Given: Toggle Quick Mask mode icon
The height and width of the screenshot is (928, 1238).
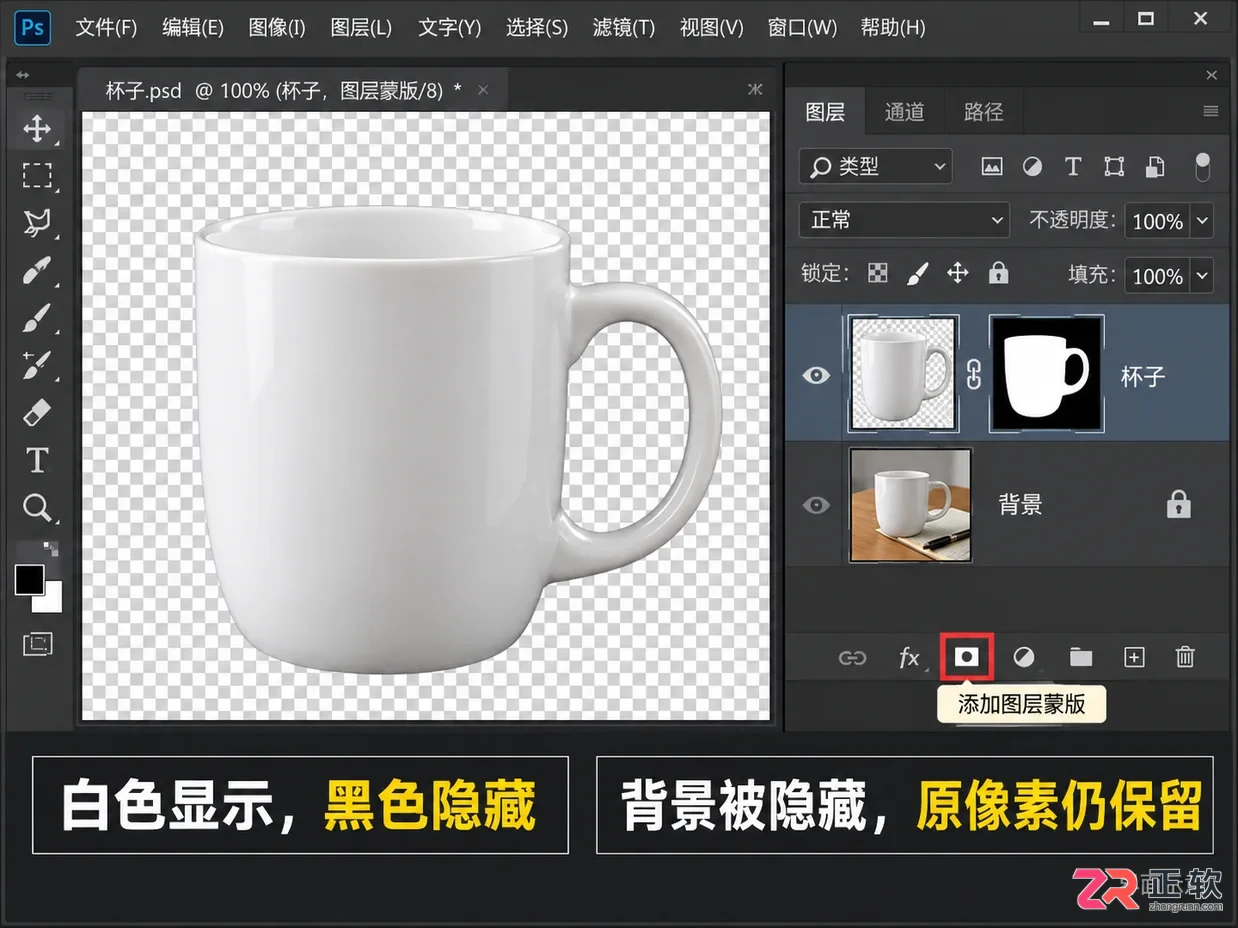Looking at the screenshot, I should [37, 644].
